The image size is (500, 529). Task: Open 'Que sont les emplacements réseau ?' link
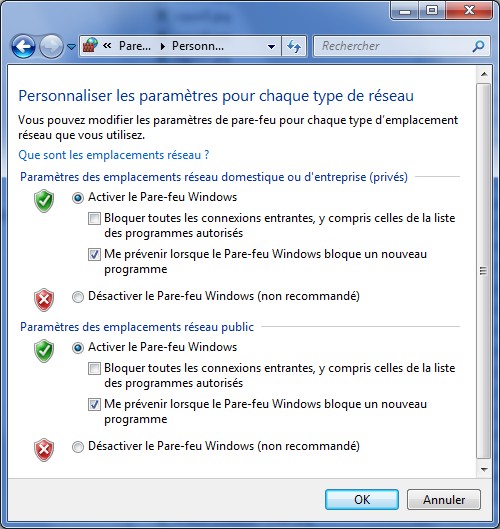(114, 155)
